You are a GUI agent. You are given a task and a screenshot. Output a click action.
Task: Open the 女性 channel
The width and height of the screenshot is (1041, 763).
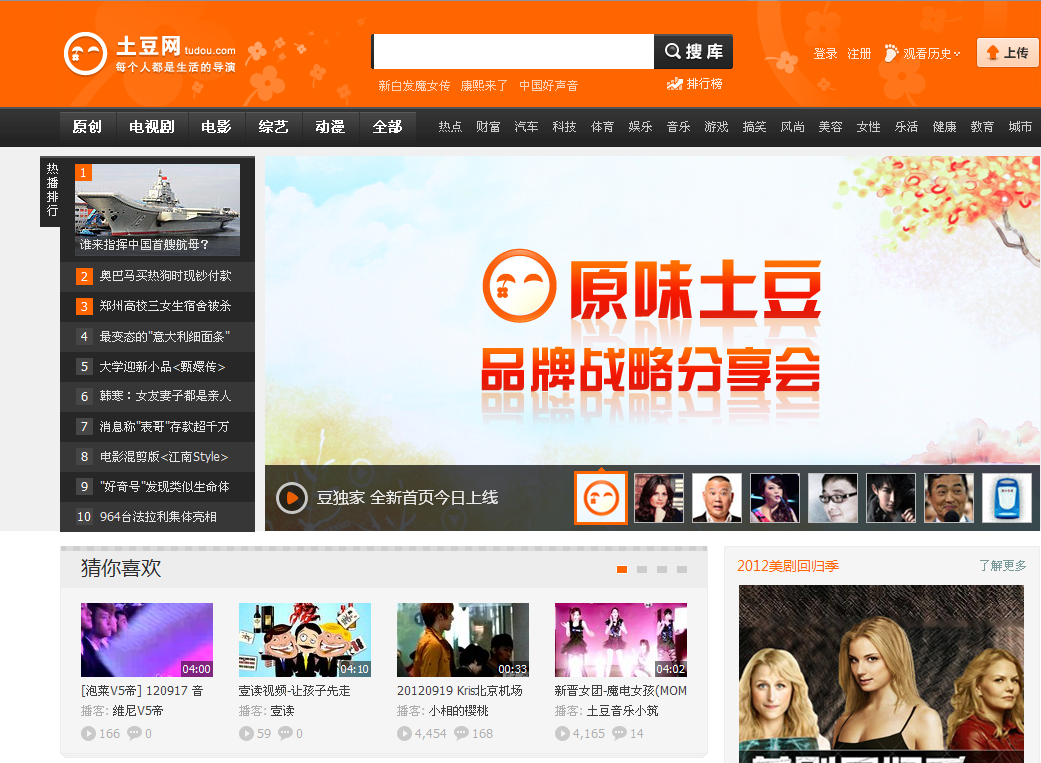tap(868, 127)
